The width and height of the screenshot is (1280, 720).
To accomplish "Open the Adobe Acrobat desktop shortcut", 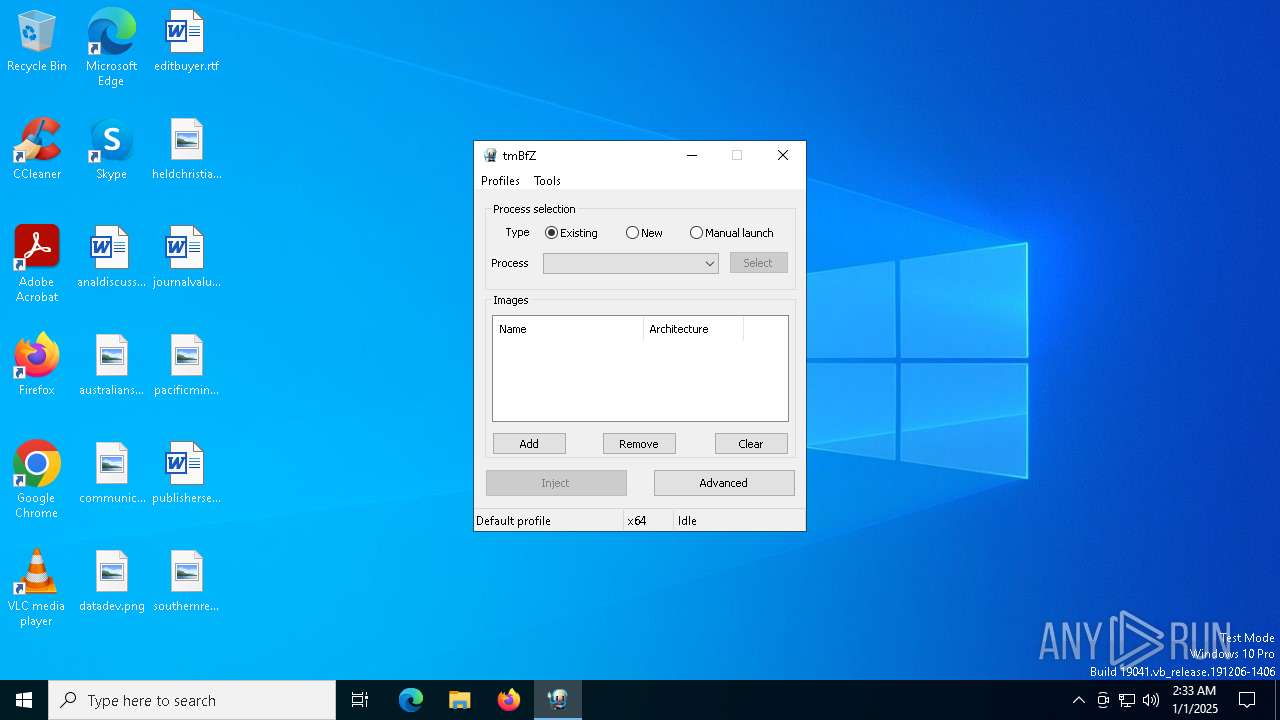I will pos(37,265).
